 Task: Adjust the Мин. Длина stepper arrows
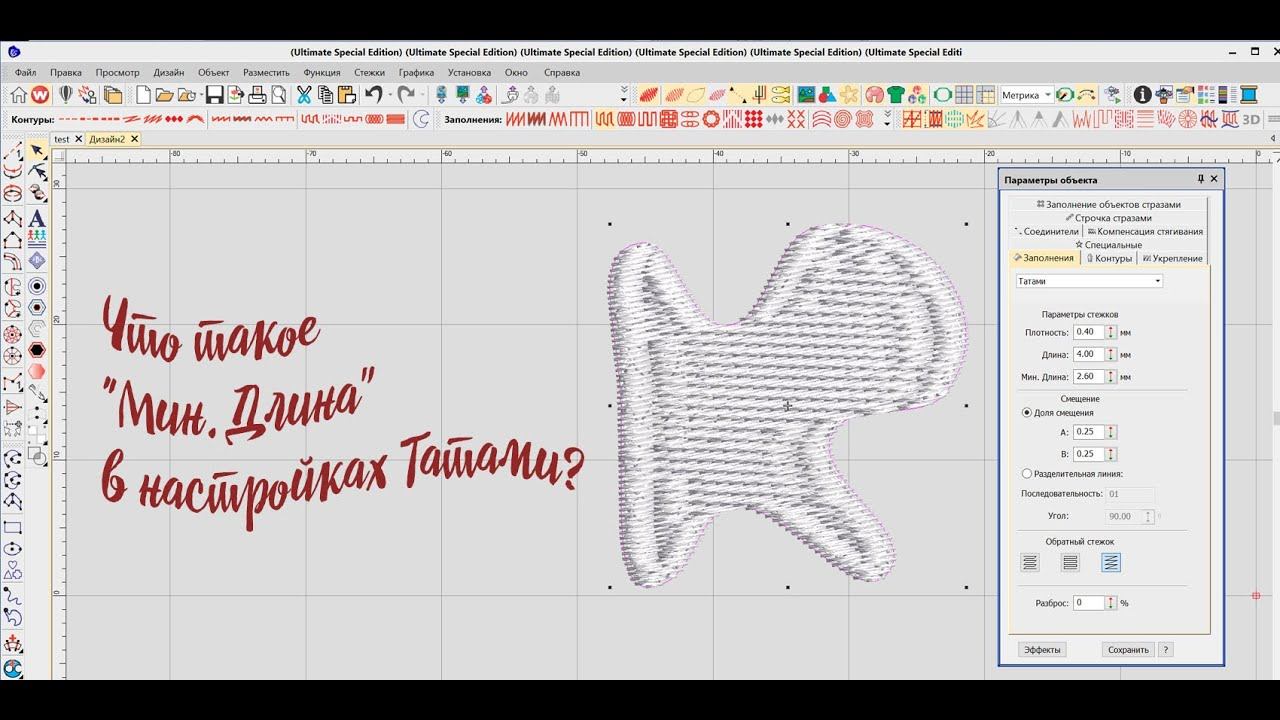(1111, 377)
